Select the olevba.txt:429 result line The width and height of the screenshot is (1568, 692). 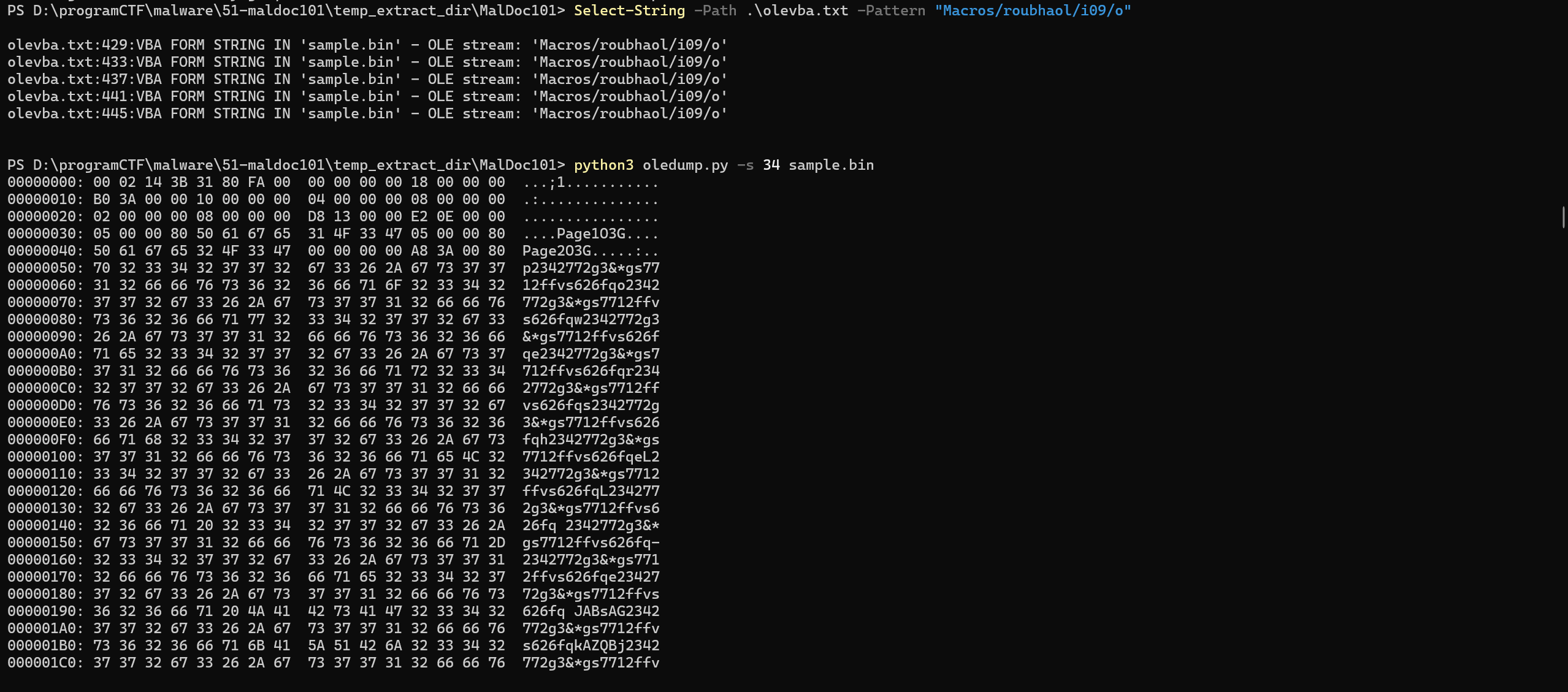[x=367, y=45]
